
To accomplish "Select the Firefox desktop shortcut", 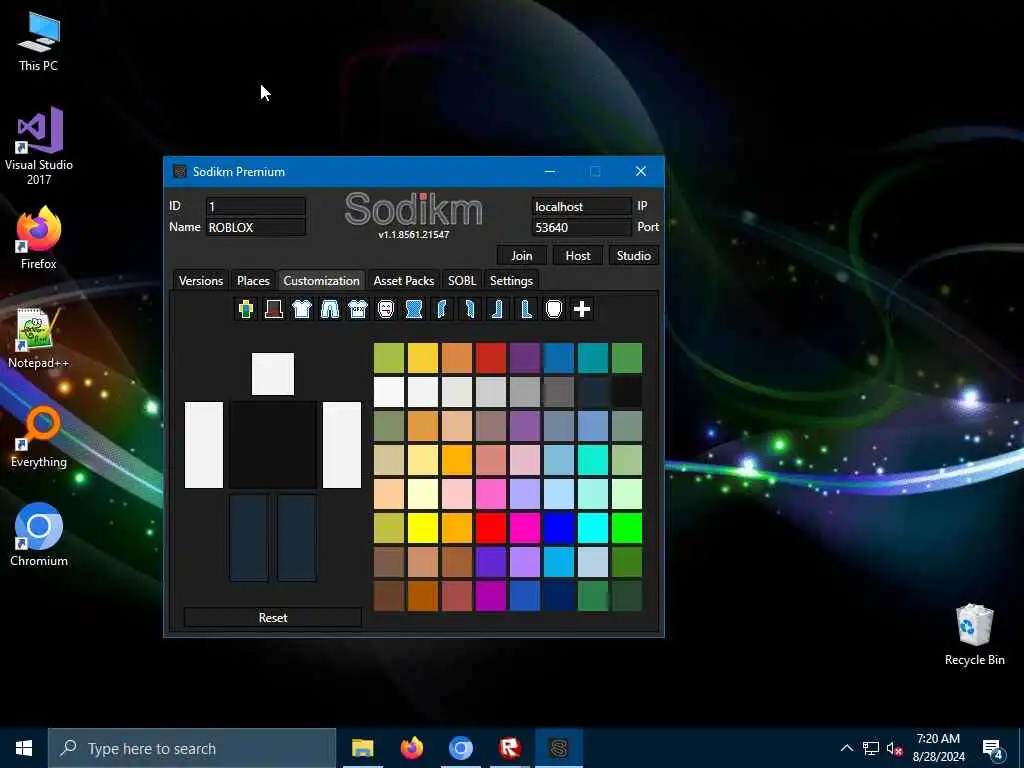I will pyautogui.click(x=39, y=238).
